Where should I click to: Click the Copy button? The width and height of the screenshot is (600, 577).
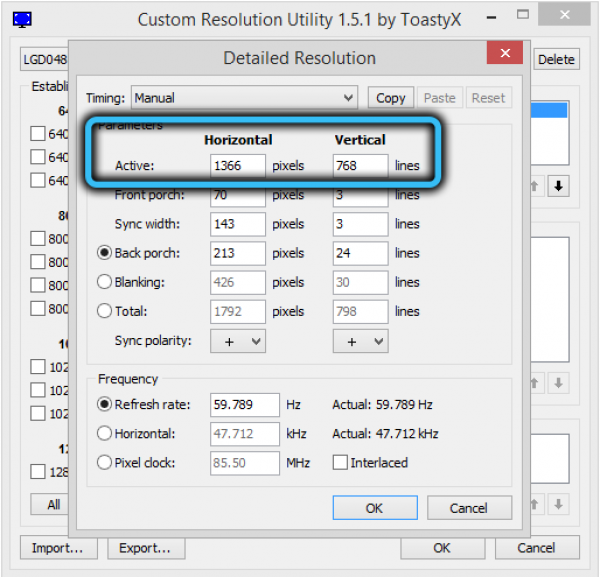[391, 98]
